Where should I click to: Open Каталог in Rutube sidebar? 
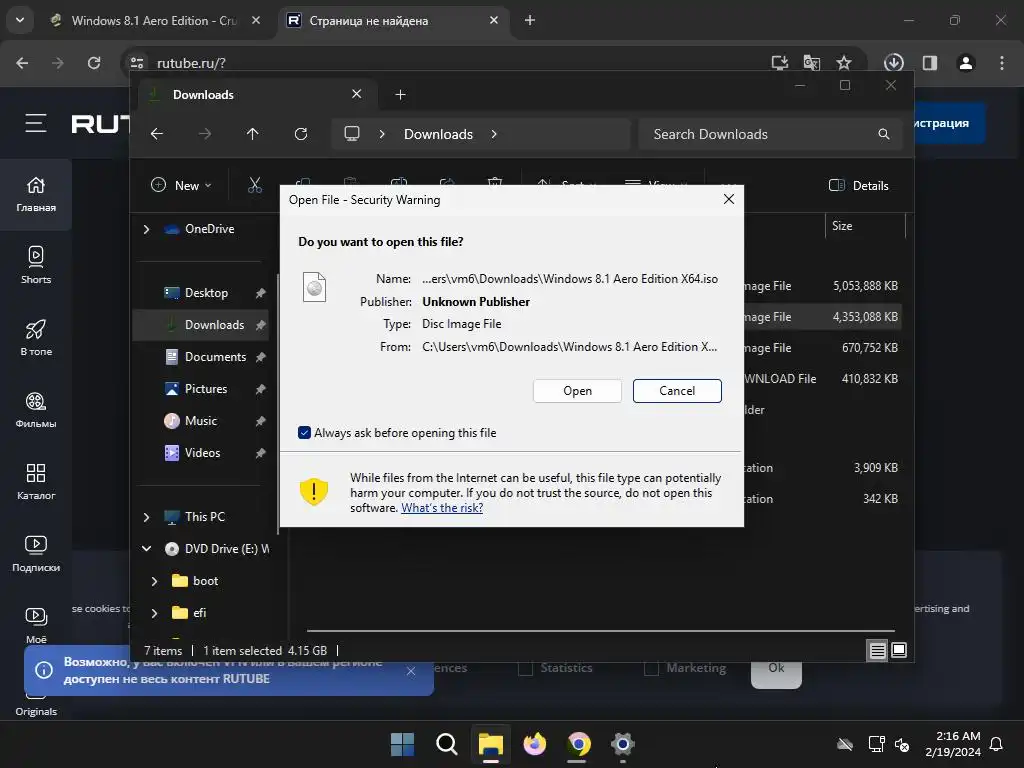(x=36, y=481)
